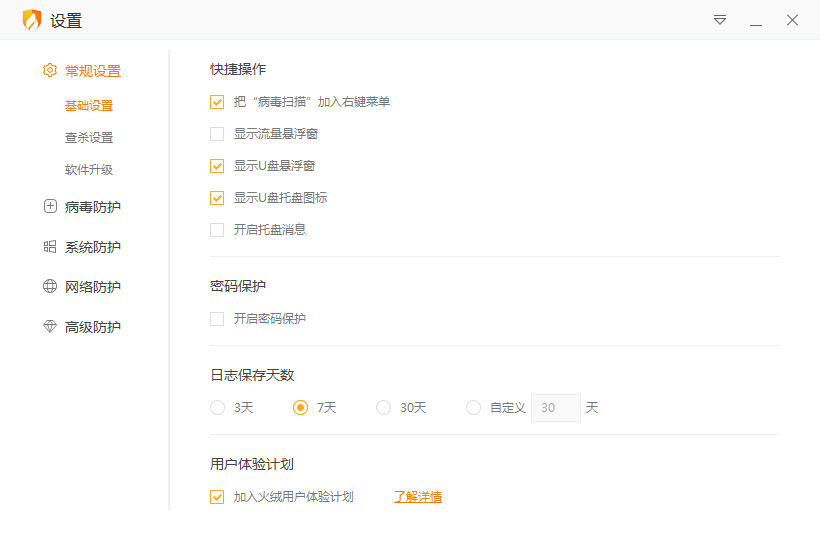This screenshot has height=540, width=820.
Task: Click the Huorong flame logo icon
Action: click(x=32, y=20)
